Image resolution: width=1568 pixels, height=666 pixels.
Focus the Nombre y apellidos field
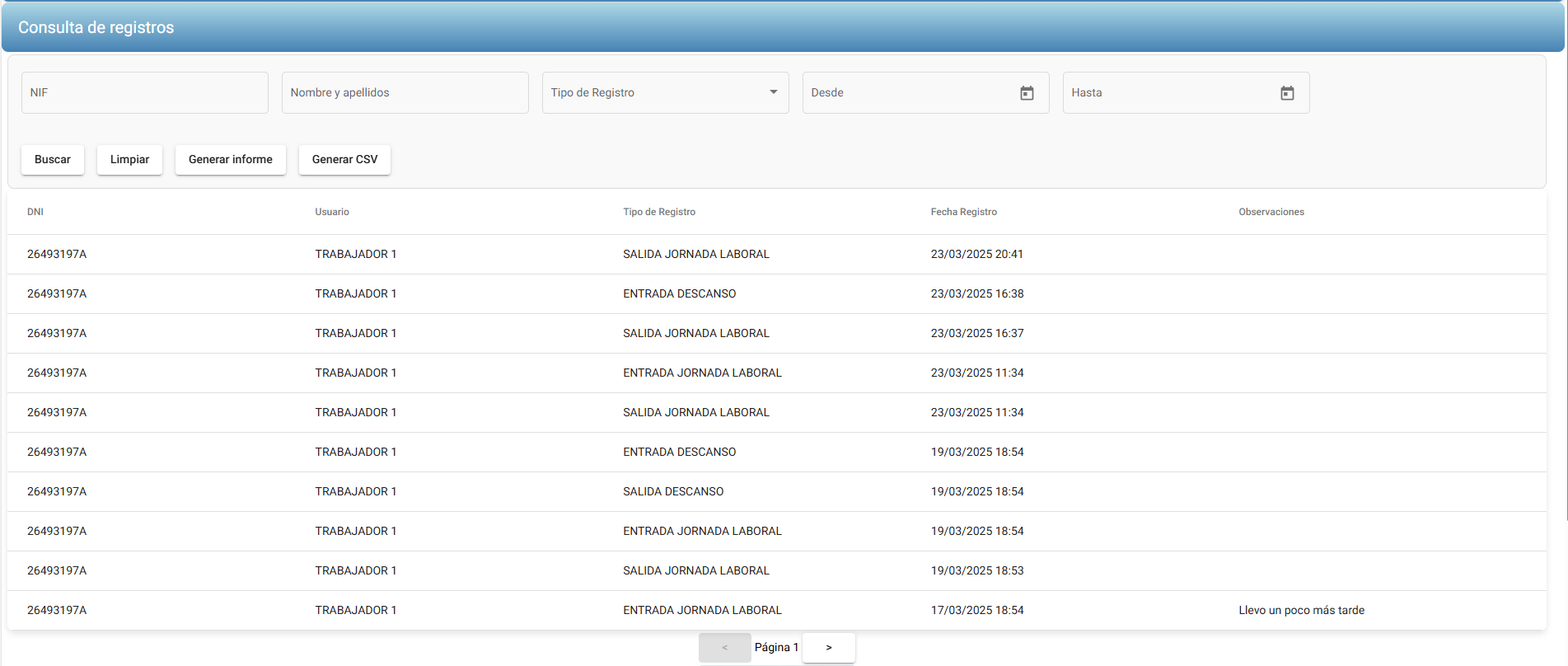click(405, 92)
